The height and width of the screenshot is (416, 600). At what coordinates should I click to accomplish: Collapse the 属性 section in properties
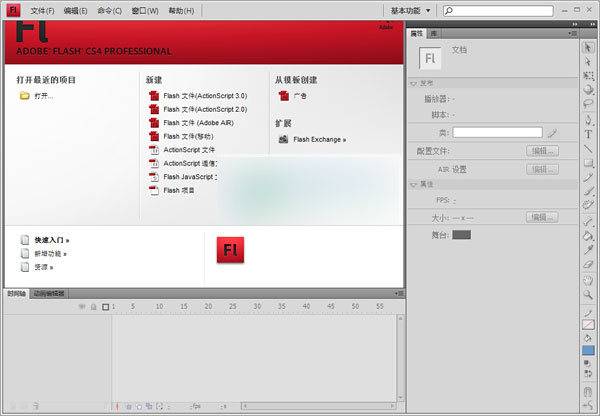coord(414,184)
